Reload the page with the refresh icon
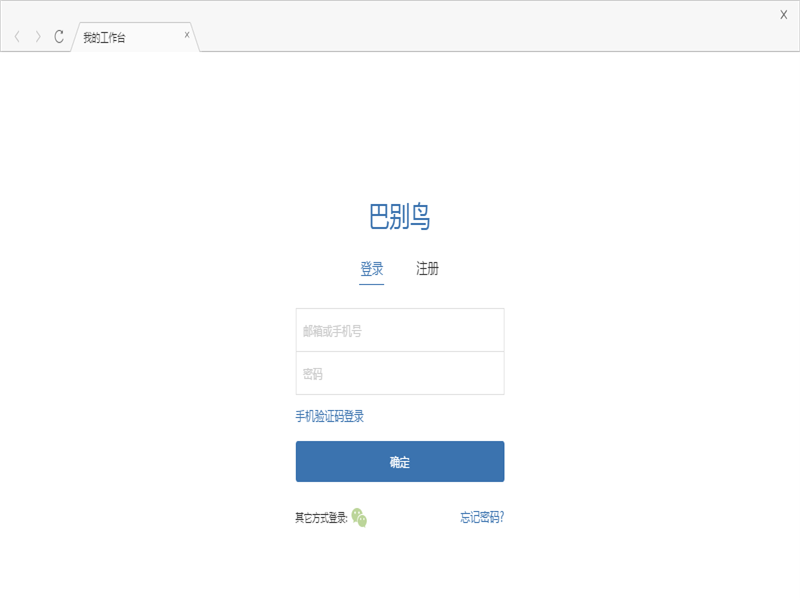Screen dimensions: 800x600 click(59, 37)
